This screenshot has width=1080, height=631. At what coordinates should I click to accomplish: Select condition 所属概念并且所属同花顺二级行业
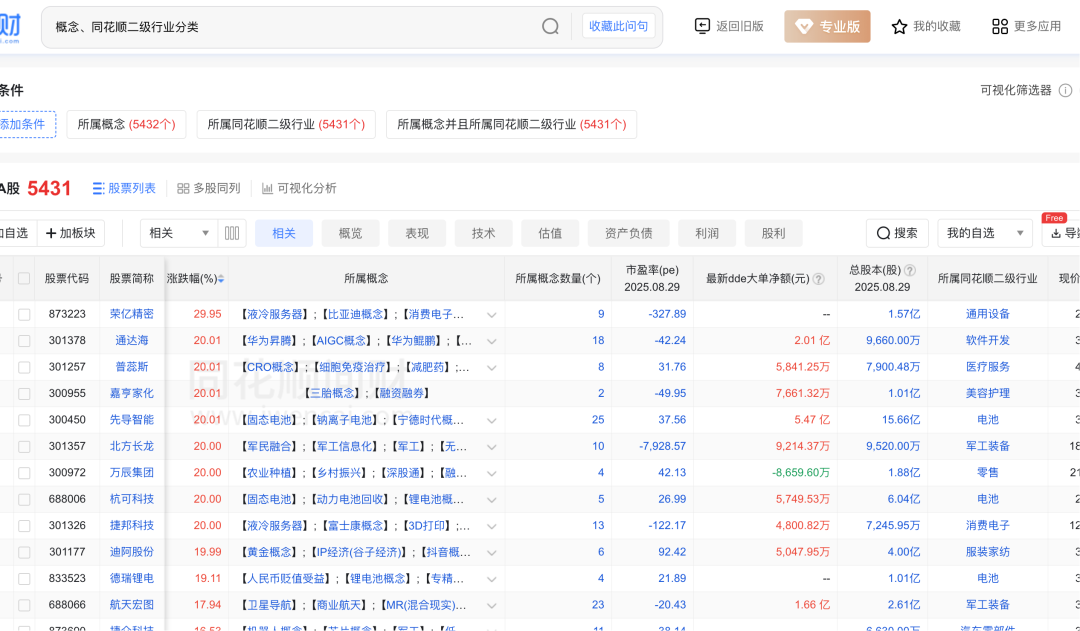(511, 124)
